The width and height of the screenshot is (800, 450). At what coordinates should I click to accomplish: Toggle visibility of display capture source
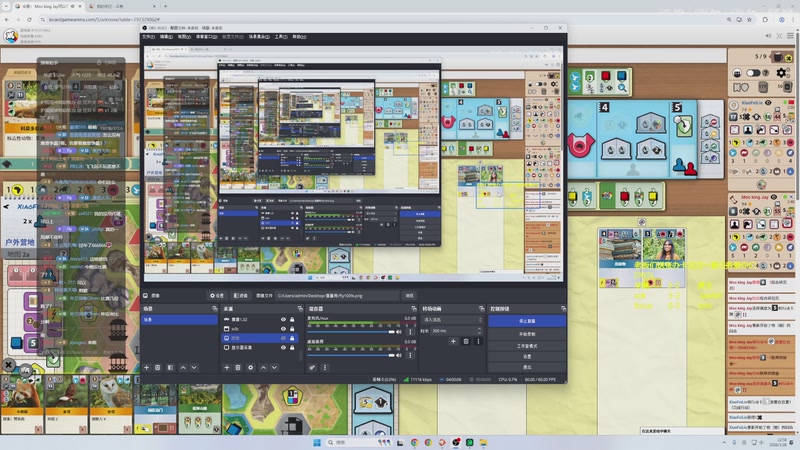[x=283, y=347]
